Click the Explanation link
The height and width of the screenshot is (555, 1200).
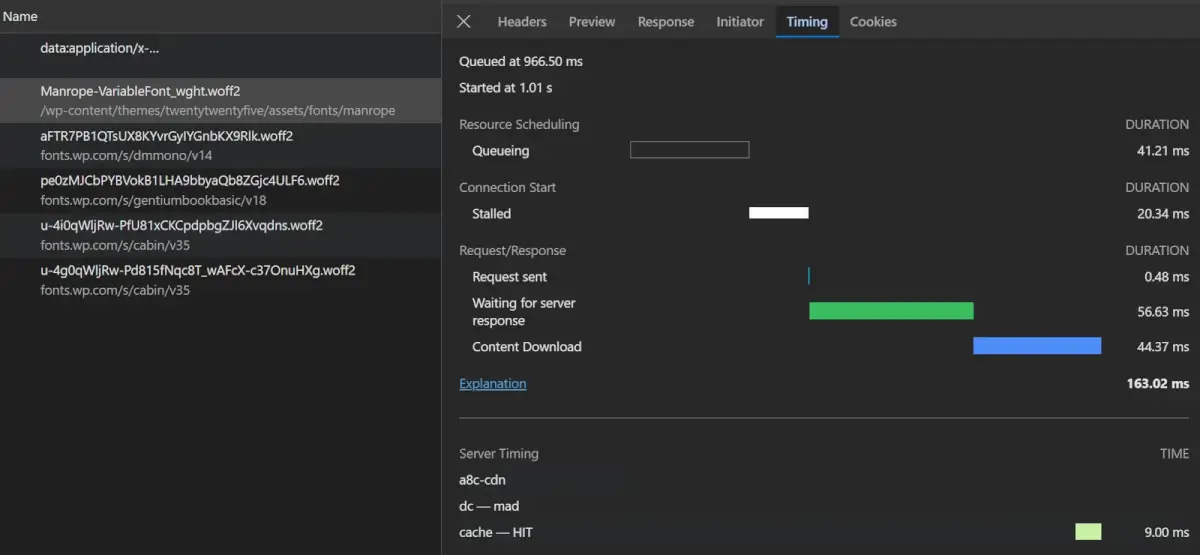pos(492,384)
